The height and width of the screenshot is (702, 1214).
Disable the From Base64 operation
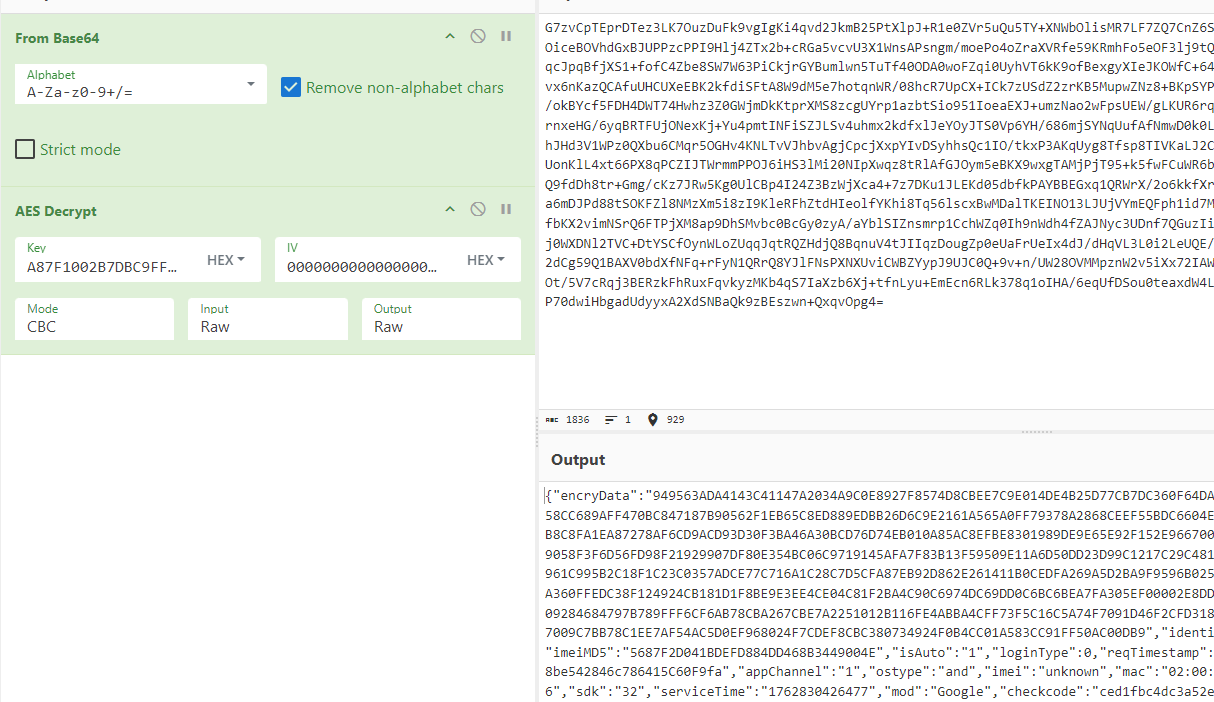(x=478, y=37)
